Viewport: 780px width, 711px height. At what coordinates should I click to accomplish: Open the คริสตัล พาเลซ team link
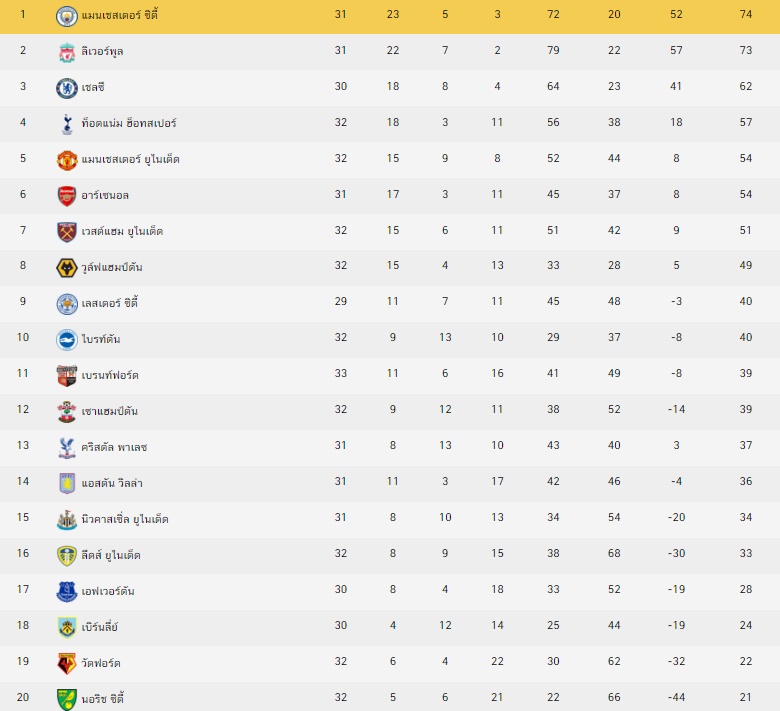point(114,447)
